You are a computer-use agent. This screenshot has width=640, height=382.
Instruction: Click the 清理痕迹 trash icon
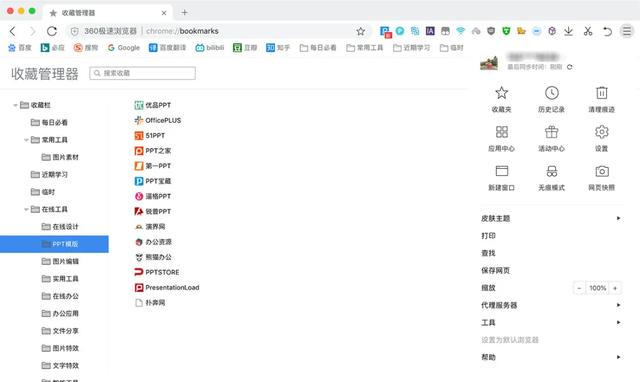point(602,93)
